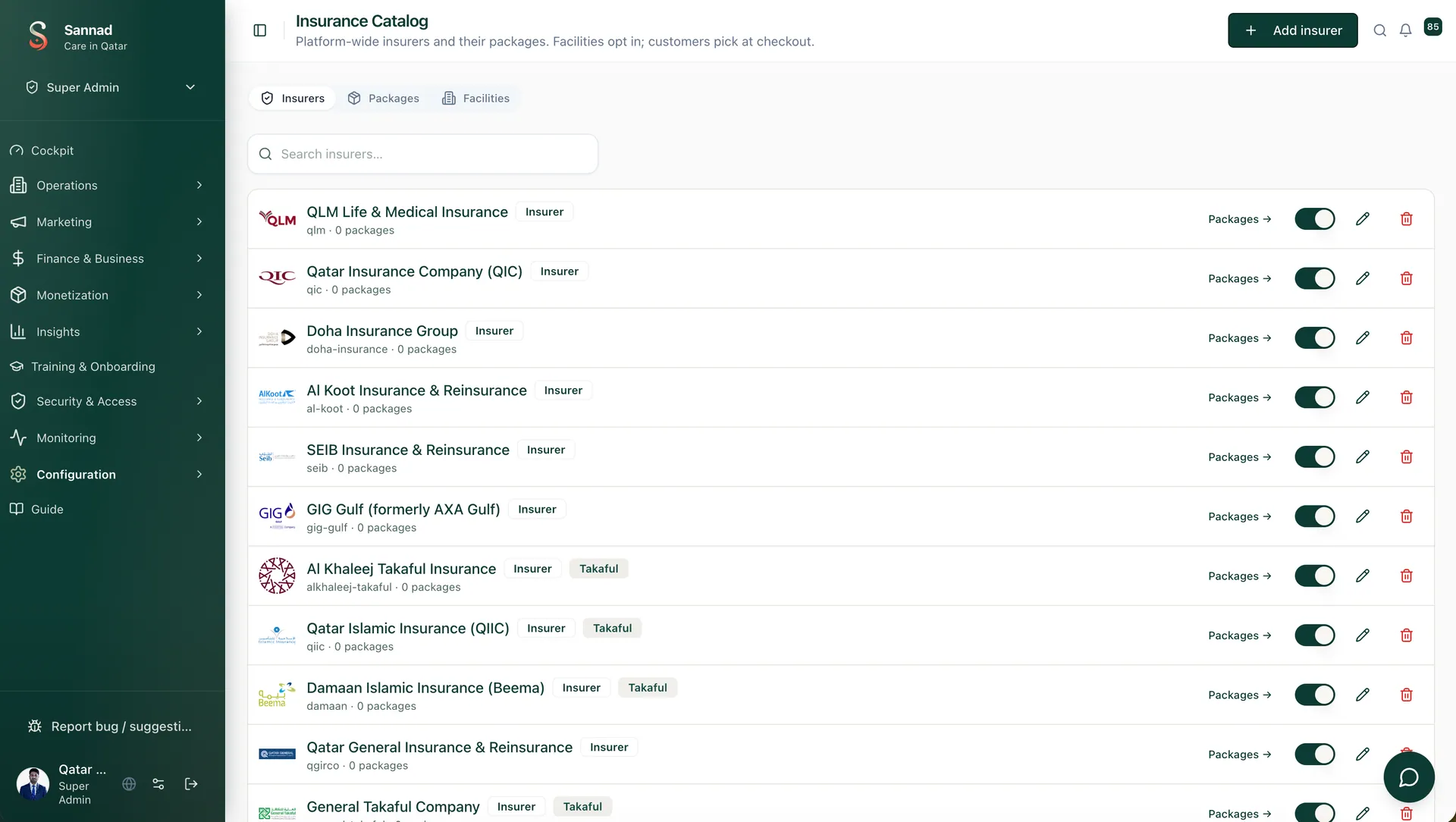Toggle Qatar General Insurance & Reinsurance switch
Viewport: 1456px width, 822px height.
pyautogui.click(x=1315, y=755)
